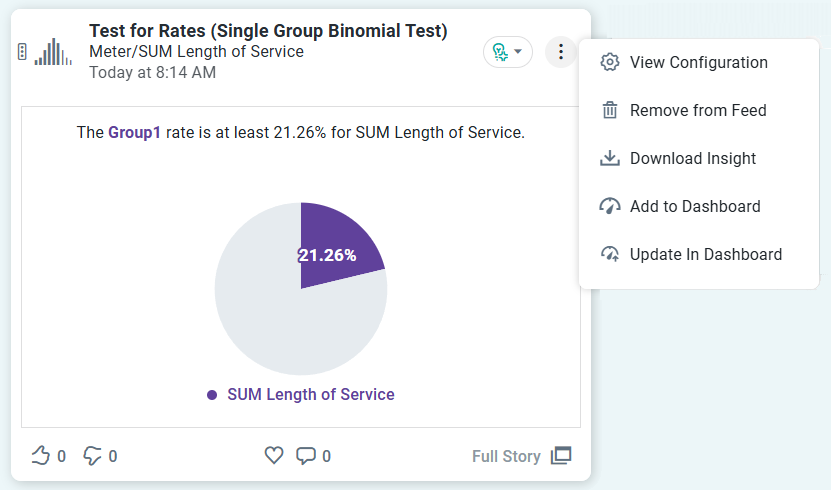Click the three-dot more options icon

(x=561, y=52)
